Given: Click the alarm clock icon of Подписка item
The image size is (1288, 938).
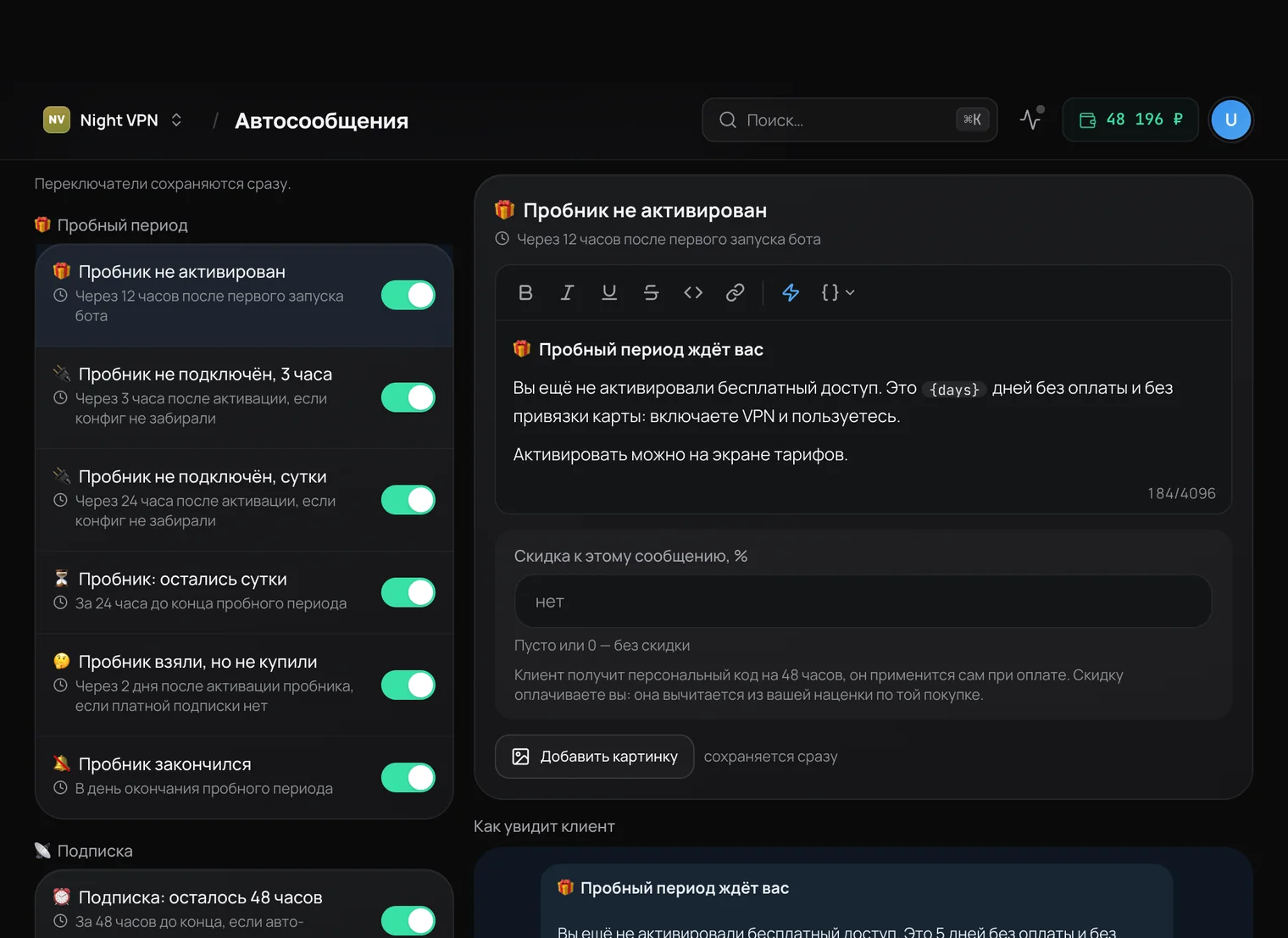Looking at the screenshot, I should click(61, 896).
